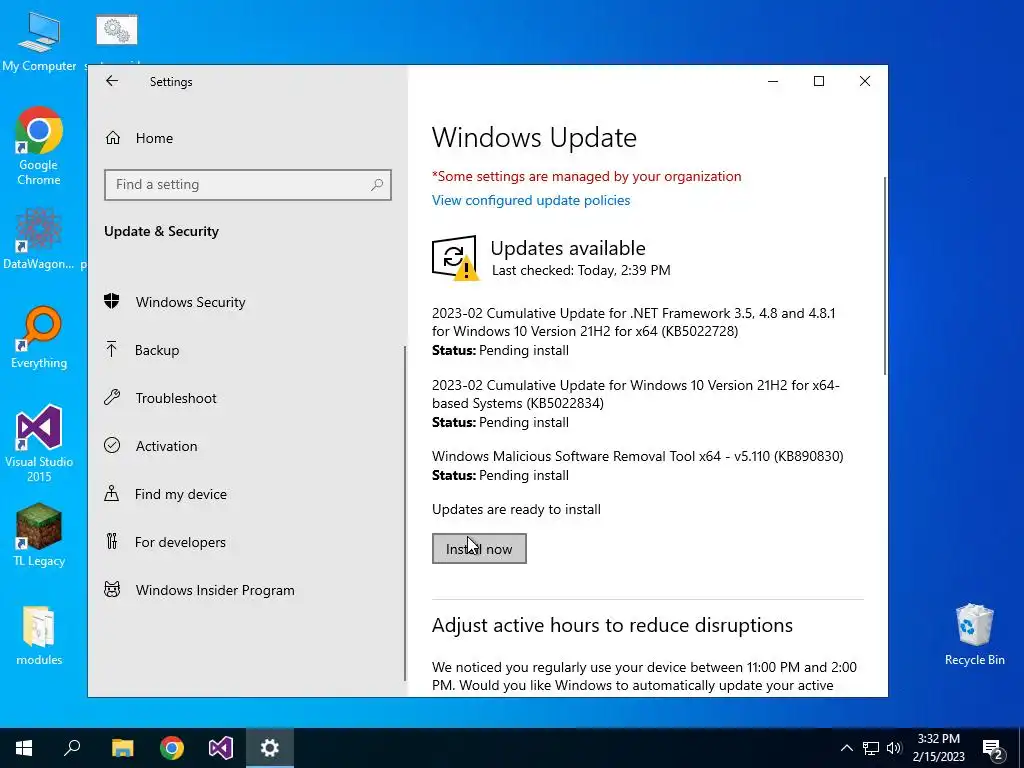Viewport: 1024px width, 768px height.
Task: Click the KB5022728 .NET Framework update text
Action: (x=633, y=322)
